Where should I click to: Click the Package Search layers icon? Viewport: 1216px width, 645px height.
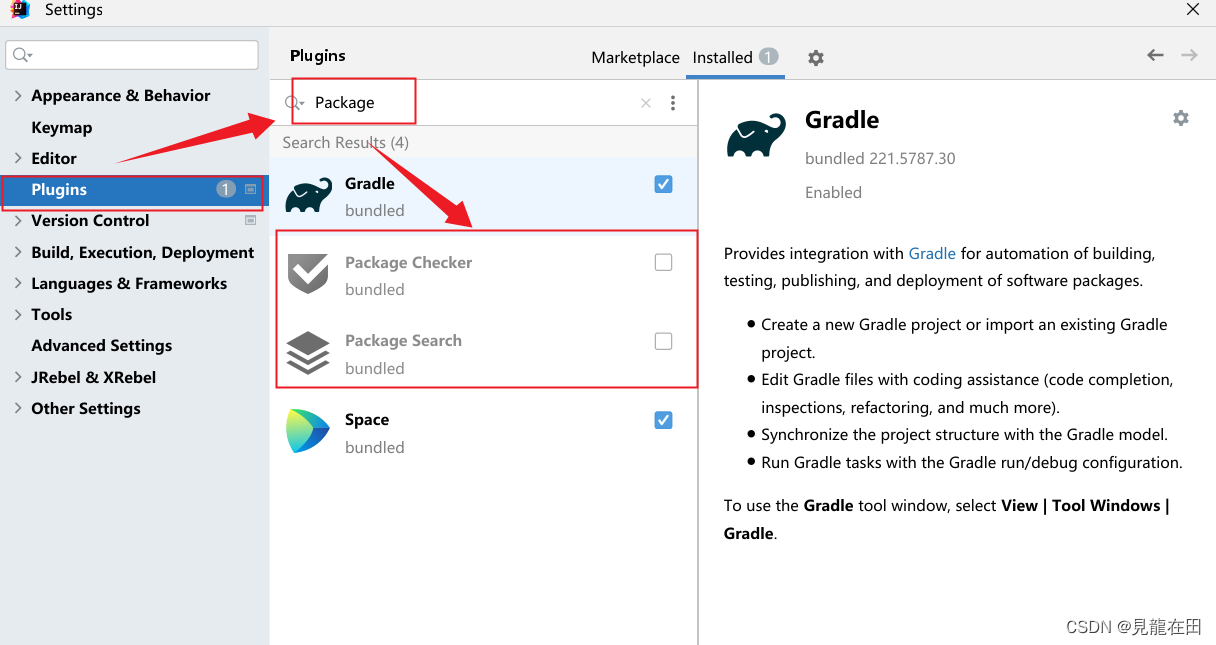point(308,353)
